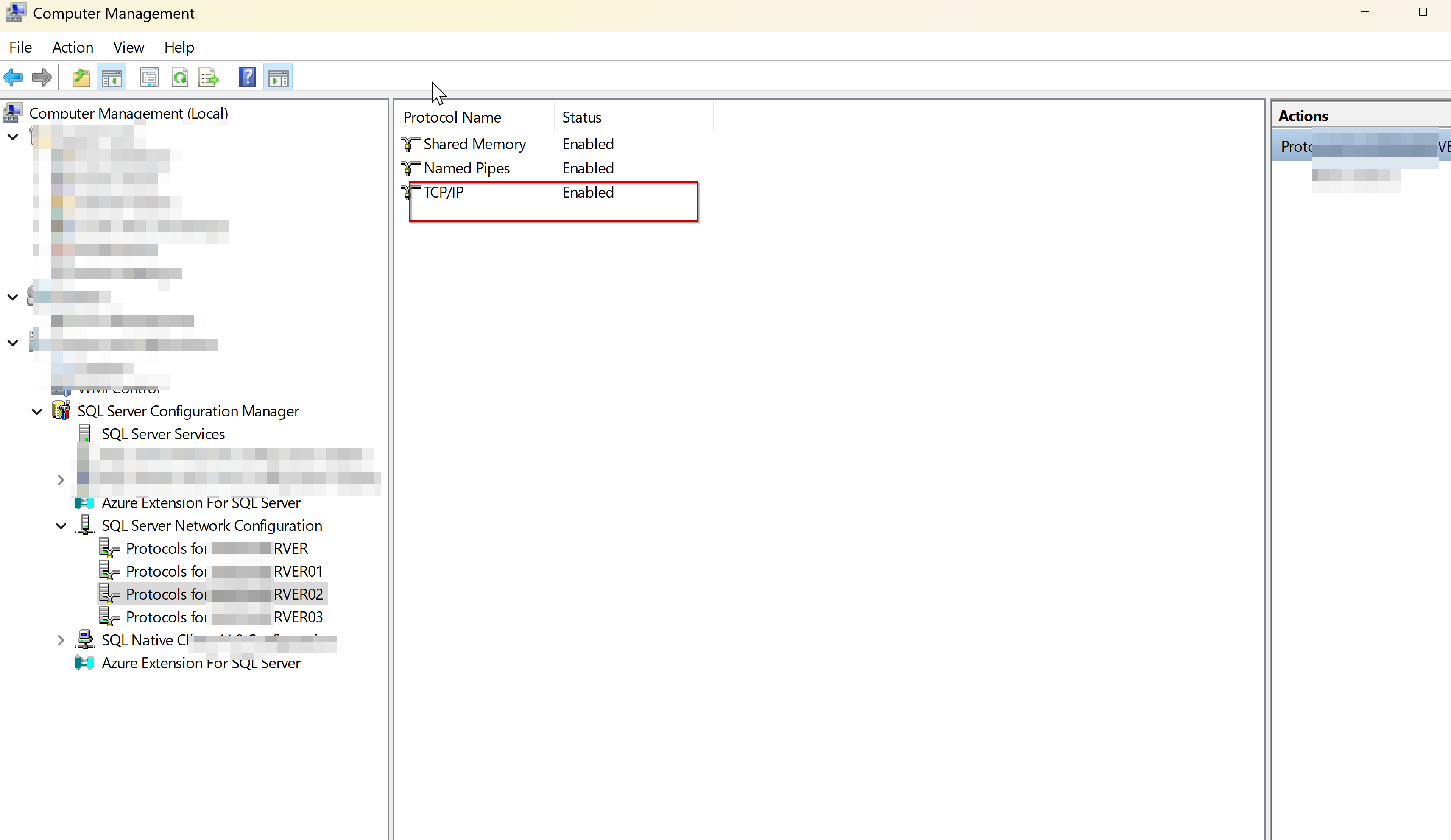Collapse SQL Server Configuration Manager node
Screen dimensions: 1451x840
37,412
